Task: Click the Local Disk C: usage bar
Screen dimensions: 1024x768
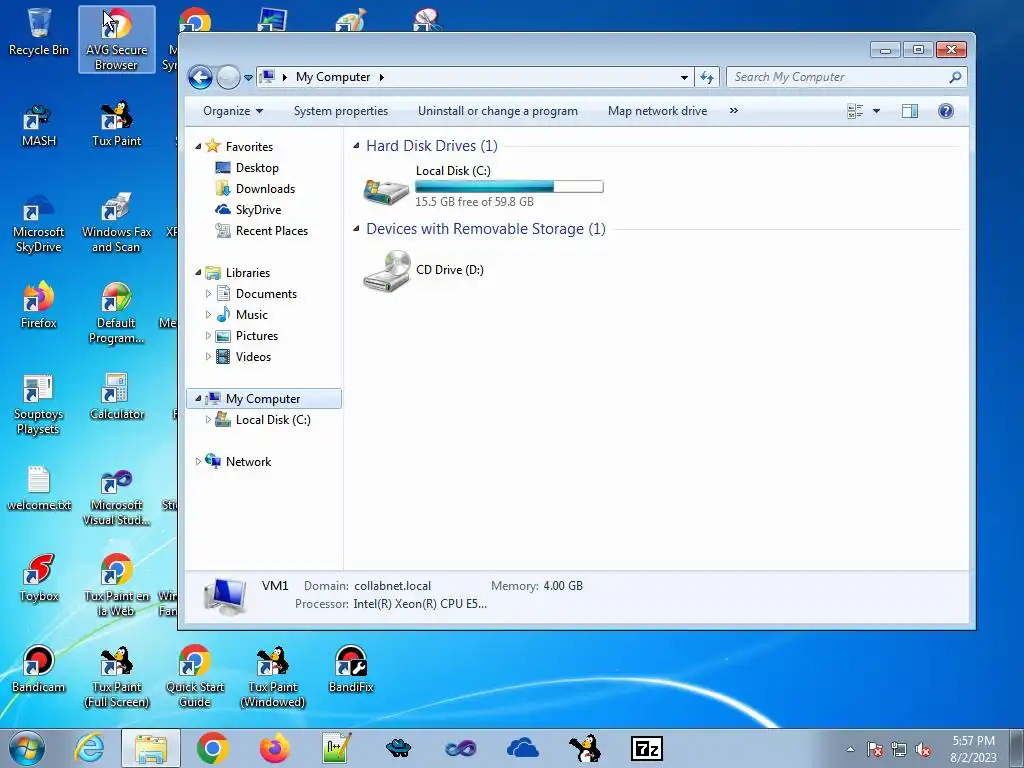Action: tap(509, 187)
